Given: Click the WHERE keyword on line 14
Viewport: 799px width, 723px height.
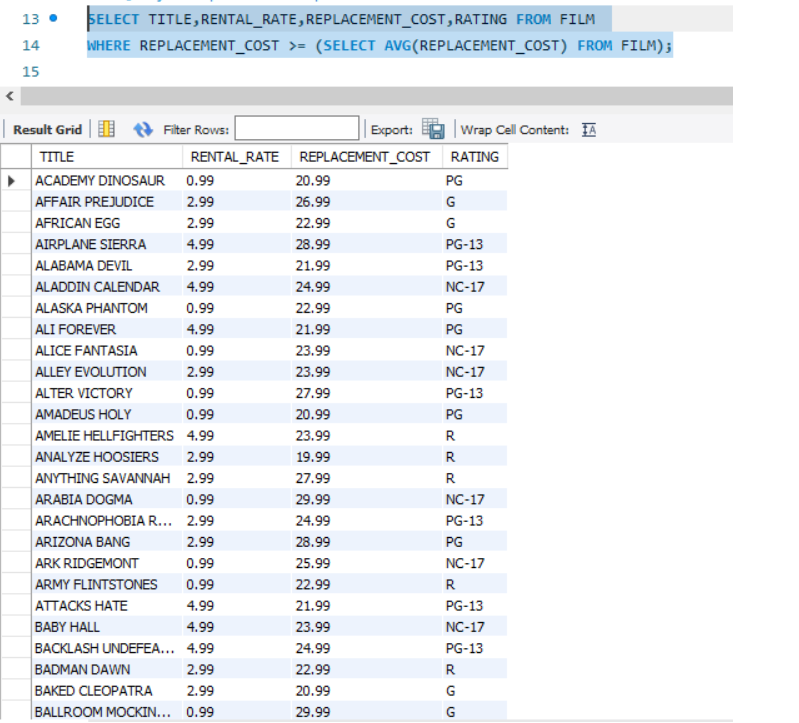Looking at the screenshot, I should (109, 46).
